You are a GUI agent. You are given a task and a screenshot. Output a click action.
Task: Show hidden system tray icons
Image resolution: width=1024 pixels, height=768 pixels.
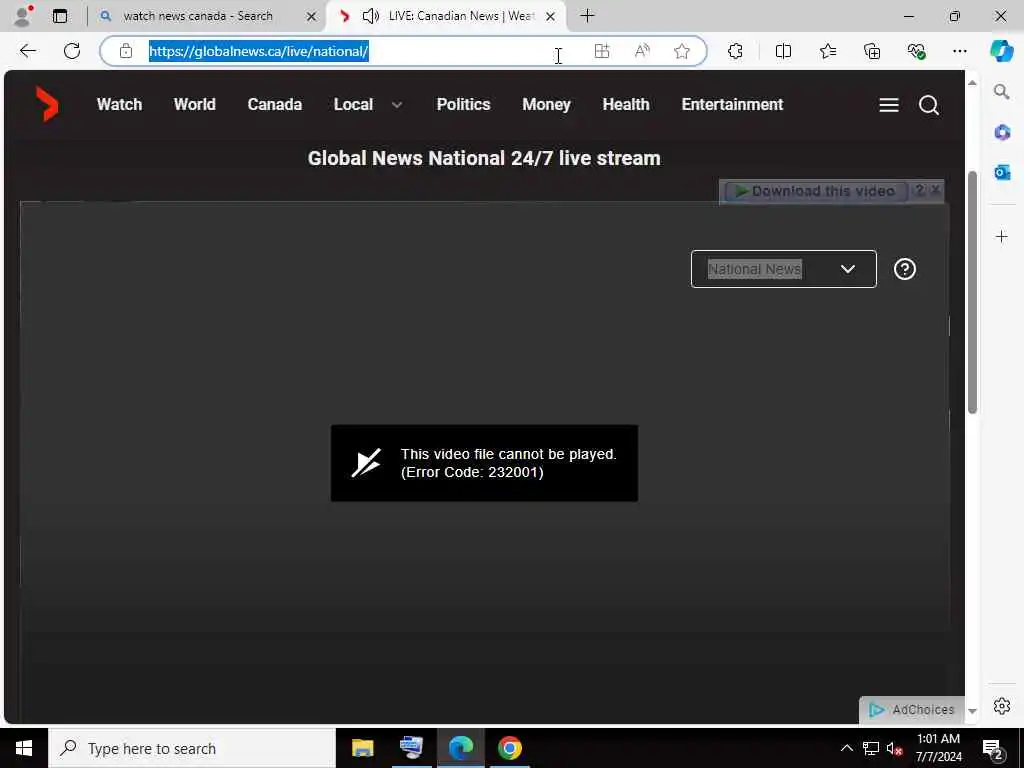[846, 748]
